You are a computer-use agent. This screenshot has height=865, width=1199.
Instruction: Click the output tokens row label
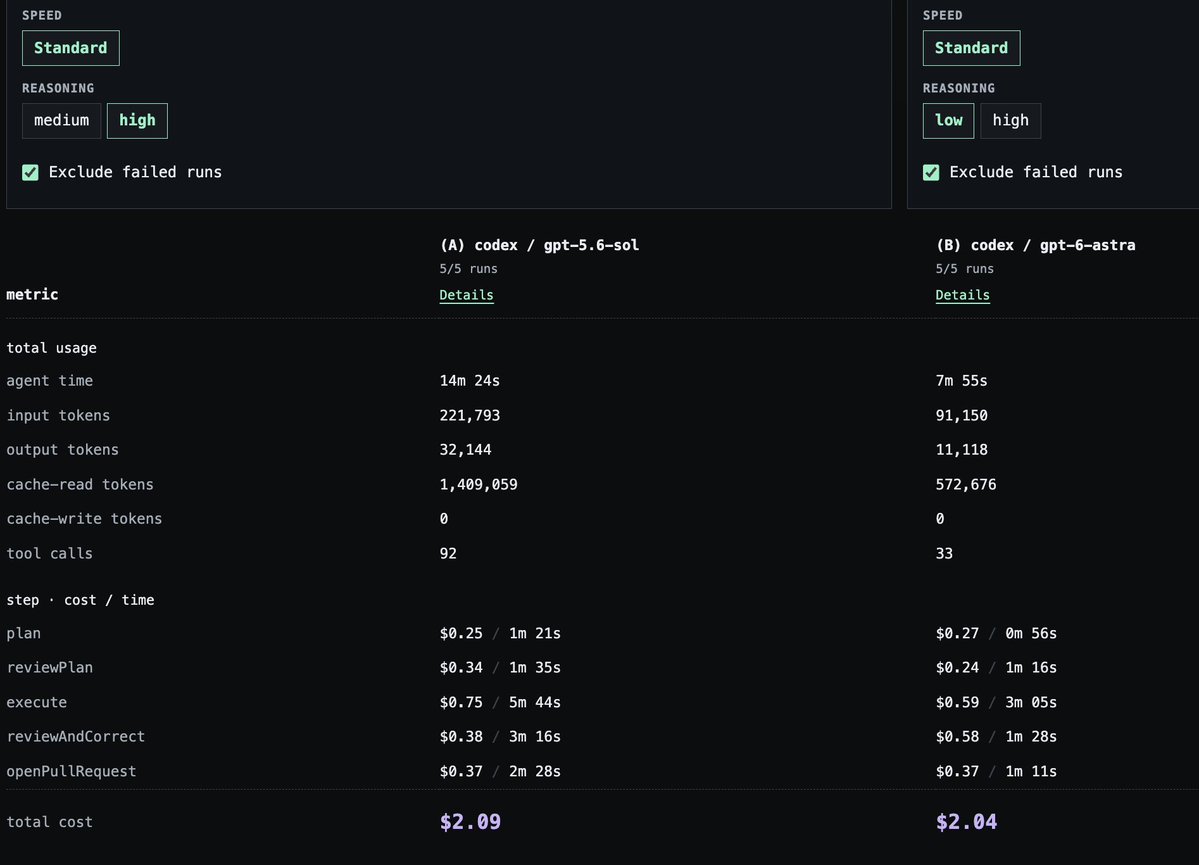click(63, 450)
